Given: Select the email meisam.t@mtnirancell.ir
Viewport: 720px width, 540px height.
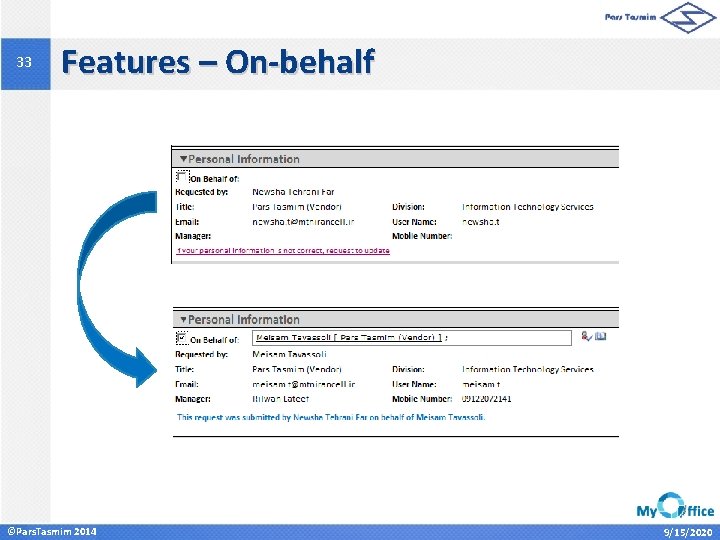Looking at the screenshot, I should [x=304, y=384].
